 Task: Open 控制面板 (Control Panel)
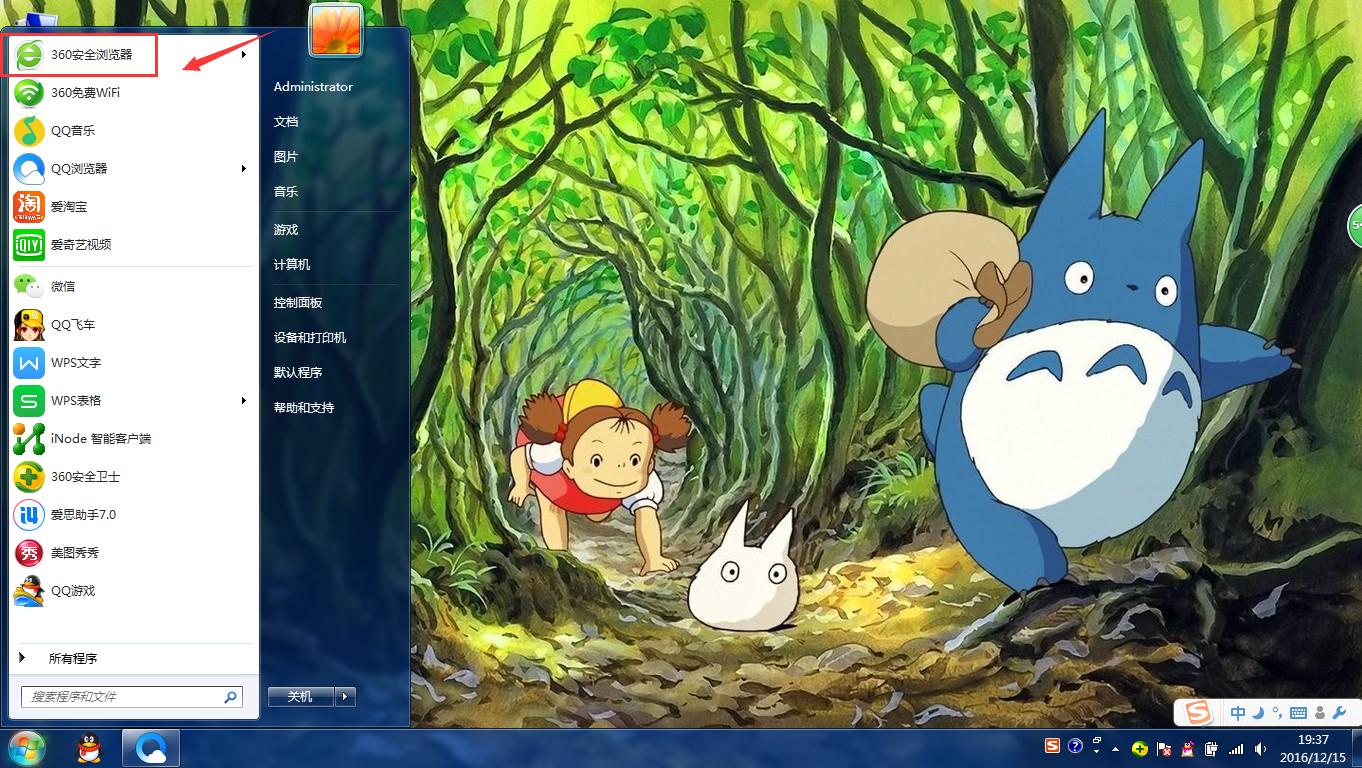click(298, 303)
